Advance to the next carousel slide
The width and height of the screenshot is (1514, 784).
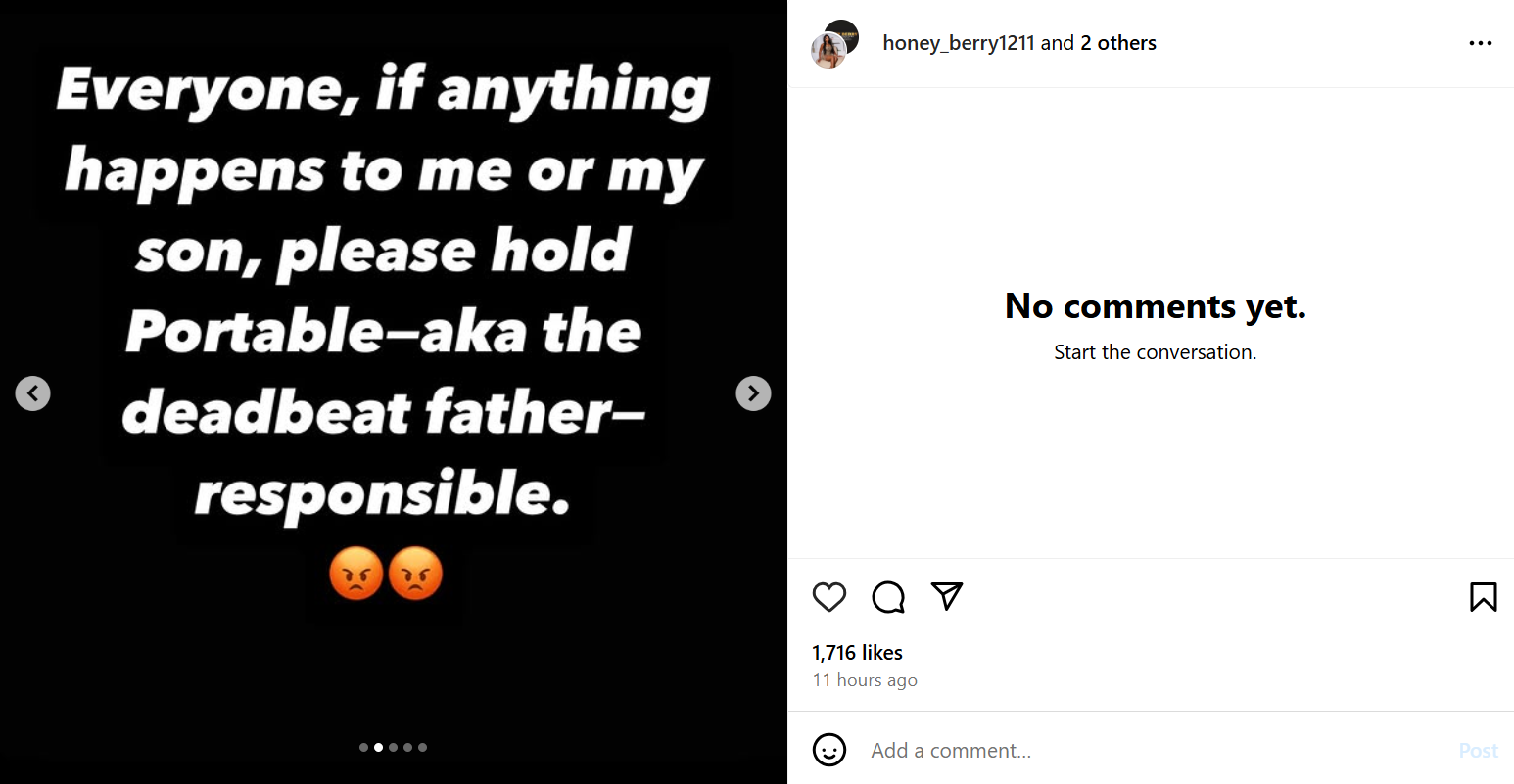click(753, 393)
